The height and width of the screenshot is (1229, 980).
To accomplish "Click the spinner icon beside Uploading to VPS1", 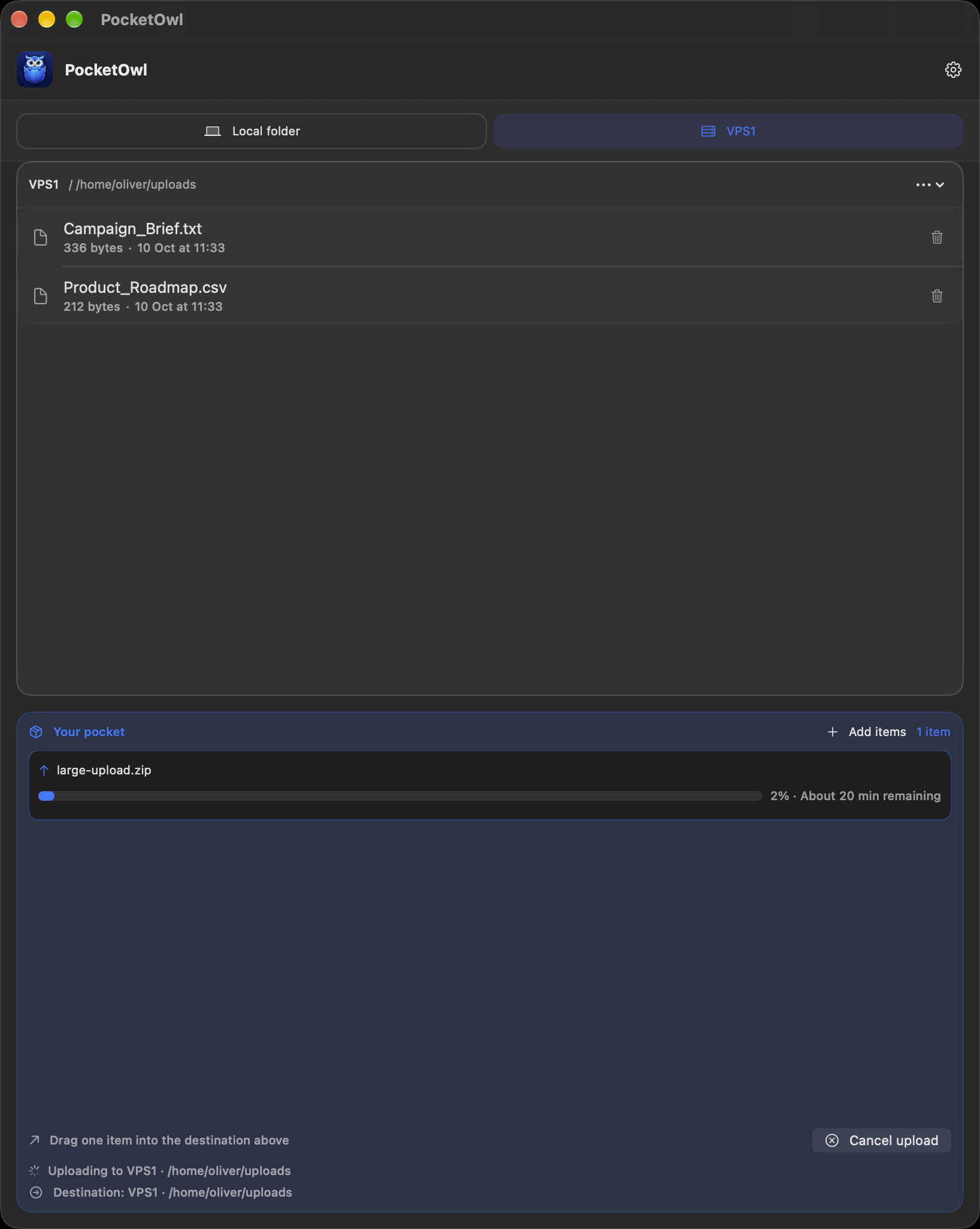I will pos(35,1171).
